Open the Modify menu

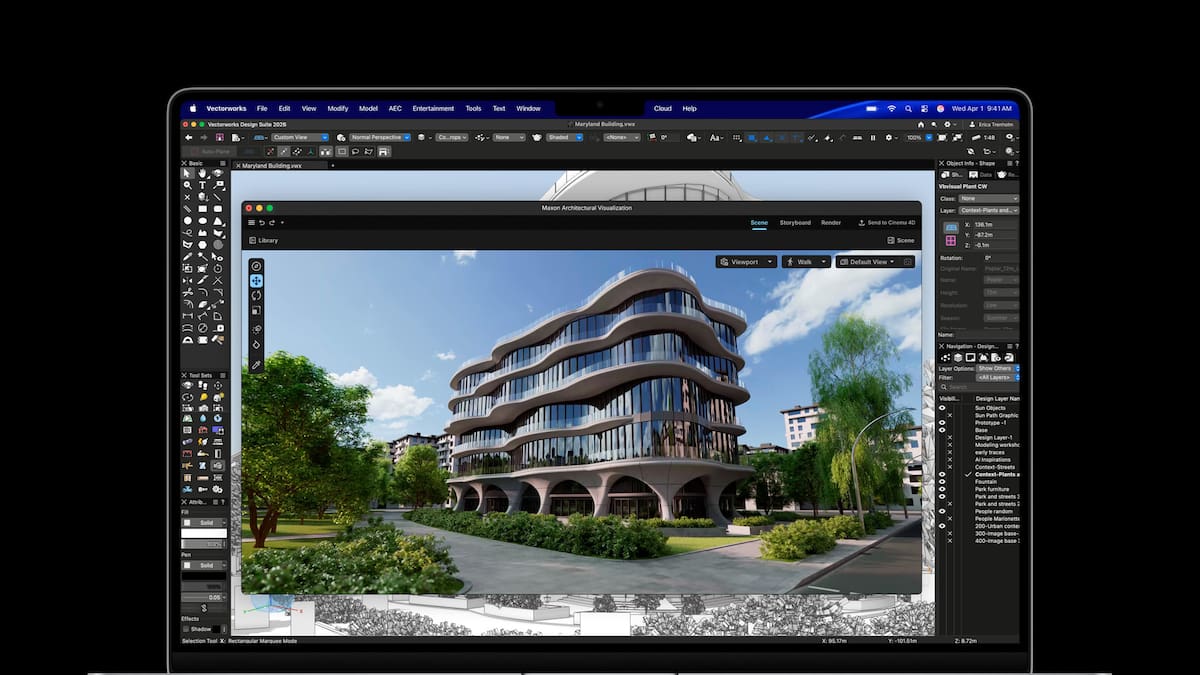[338, 108]
